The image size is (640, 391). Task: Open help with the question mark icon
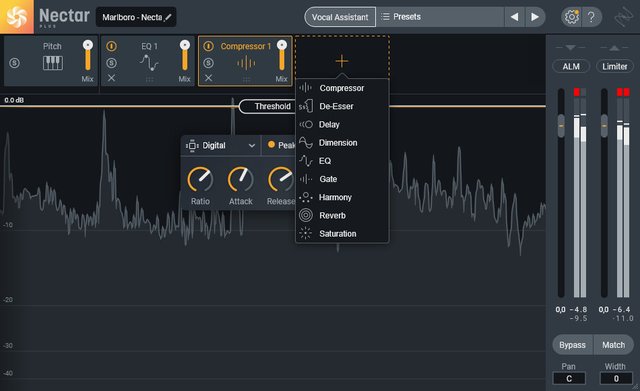point(591,17)
